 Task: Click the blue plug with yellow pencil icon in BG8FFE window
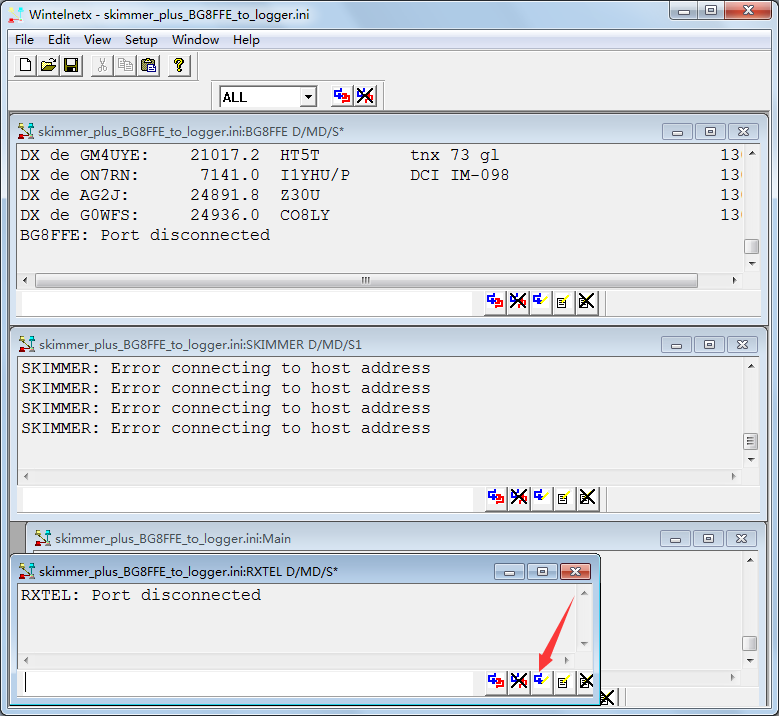pyautogui.click(x=541, y=302)
